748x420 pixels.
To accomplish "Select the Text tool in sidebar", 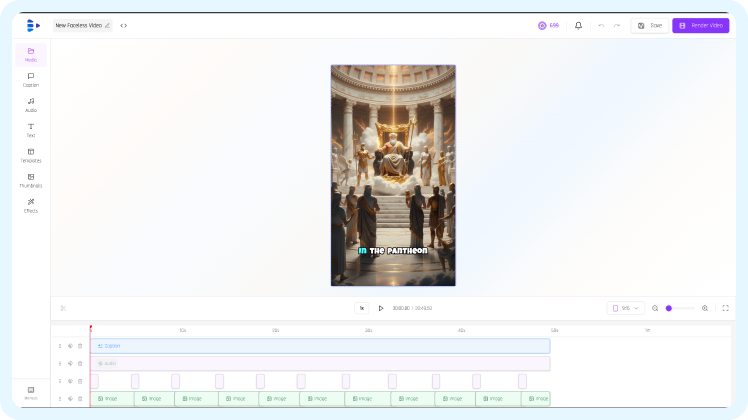I will (31, 129).
